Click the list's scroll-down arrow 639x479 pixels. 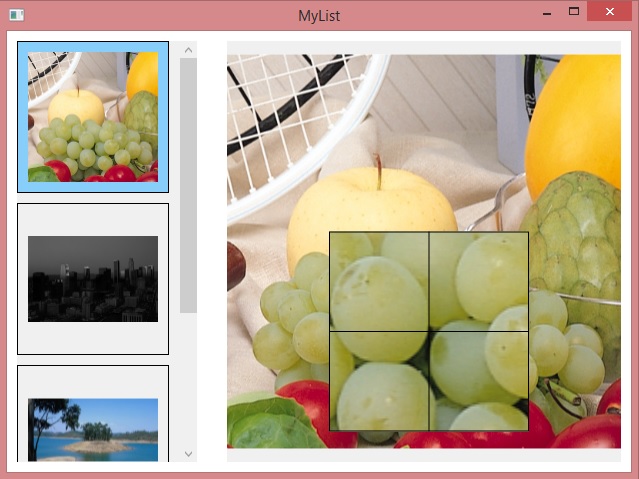click(188, 454)
